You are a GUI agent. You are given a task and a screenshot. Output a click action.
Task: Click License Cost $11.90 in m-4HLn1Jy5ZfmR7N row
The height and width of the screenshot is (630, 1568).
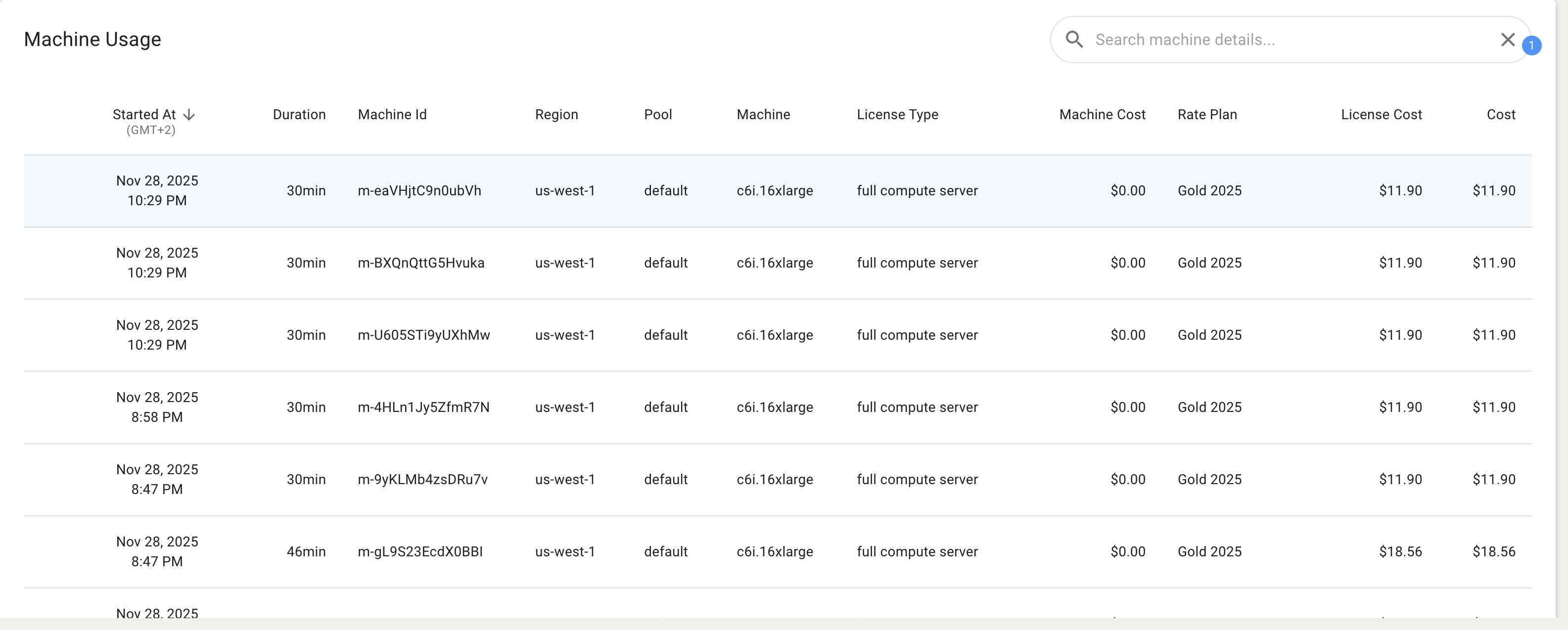coord(1401,407)
